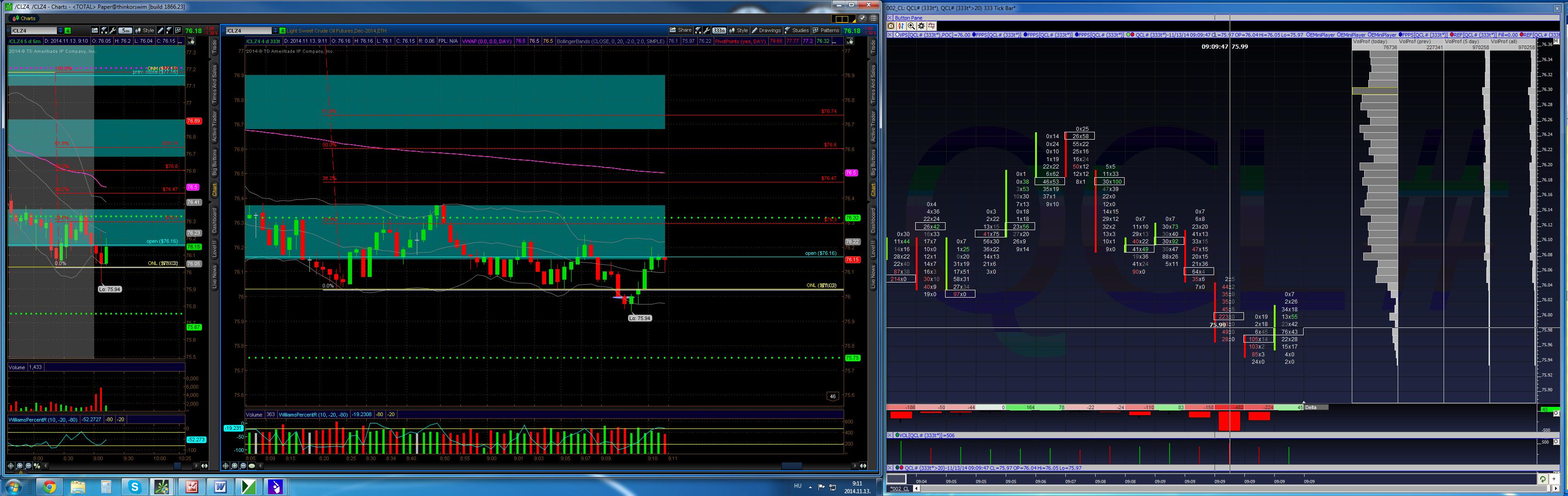Click the red drawing tool icon in Button Pane

coord(931,26)
